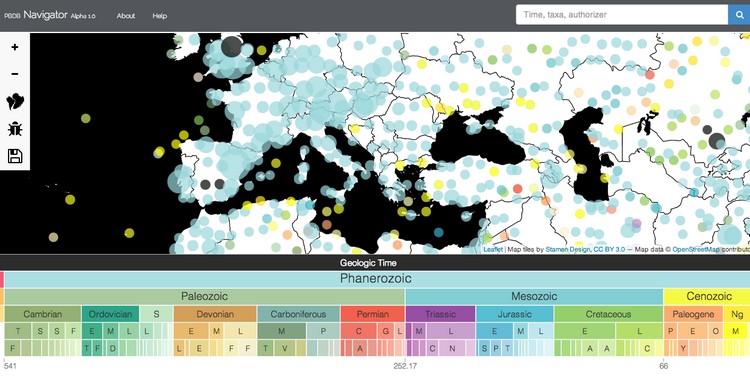Zoom in on the map

click(15, 47)
